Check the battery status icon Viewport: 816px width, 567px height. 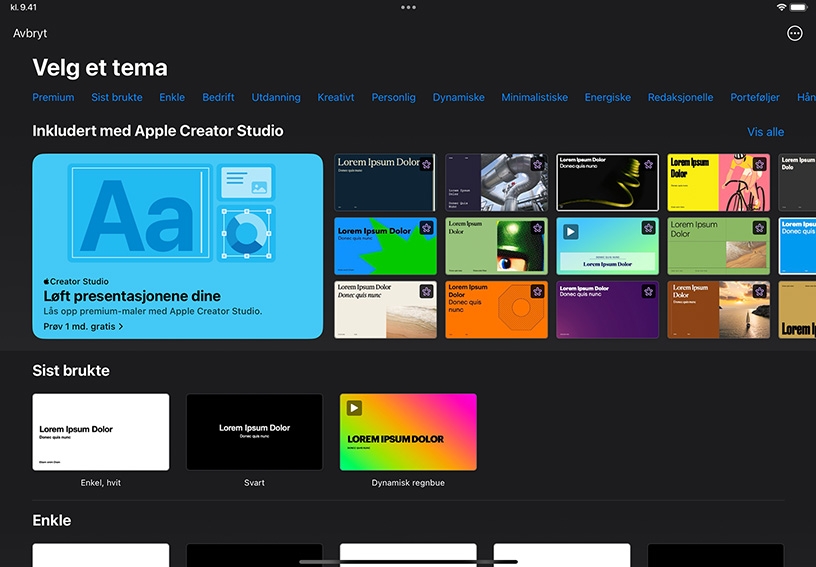coord(799,7)
